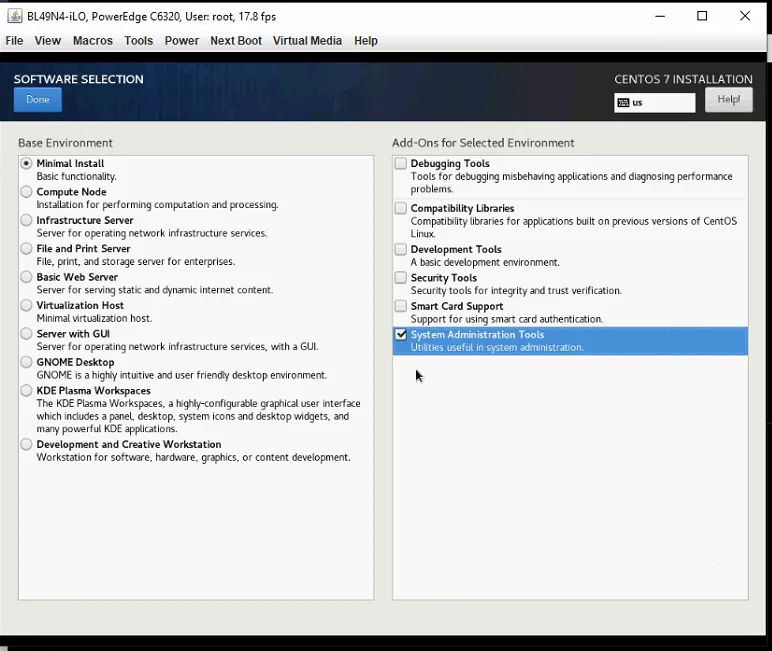Image resolution: width=772 pixels, height=651 pixels.
Task: Open the Next Boot menu
Action: coord(236,41)
